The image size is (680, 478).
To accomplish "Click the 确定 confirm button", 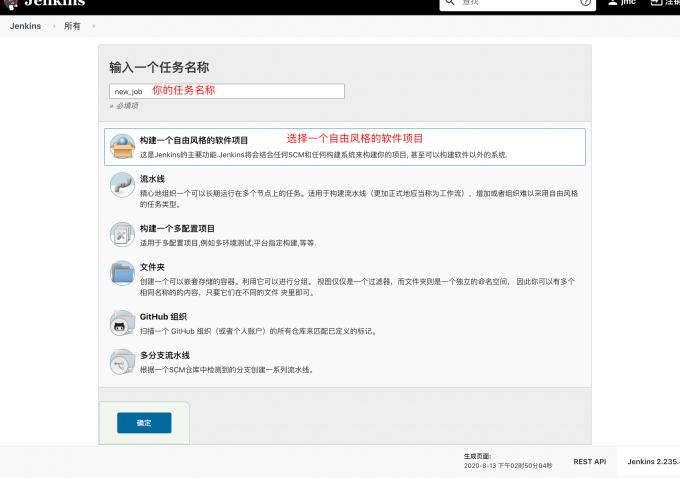I will coord(144,422).
